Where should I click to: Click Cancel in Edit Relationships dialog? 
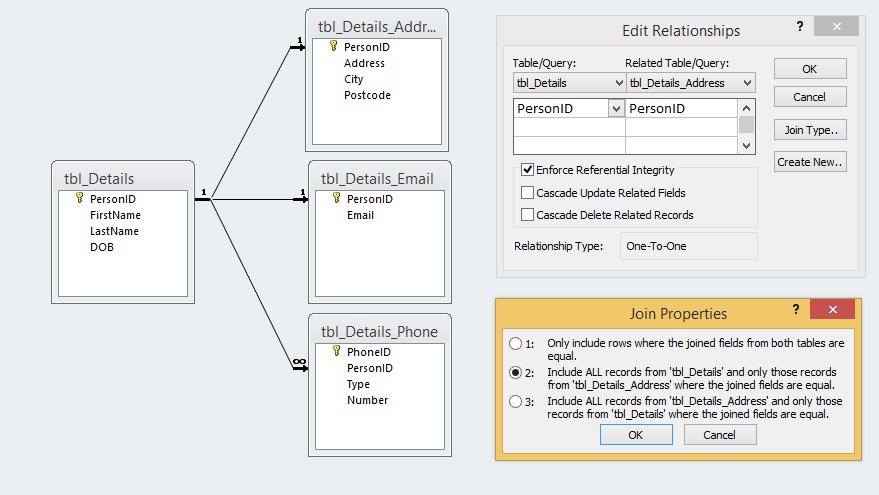coord(810,97)
